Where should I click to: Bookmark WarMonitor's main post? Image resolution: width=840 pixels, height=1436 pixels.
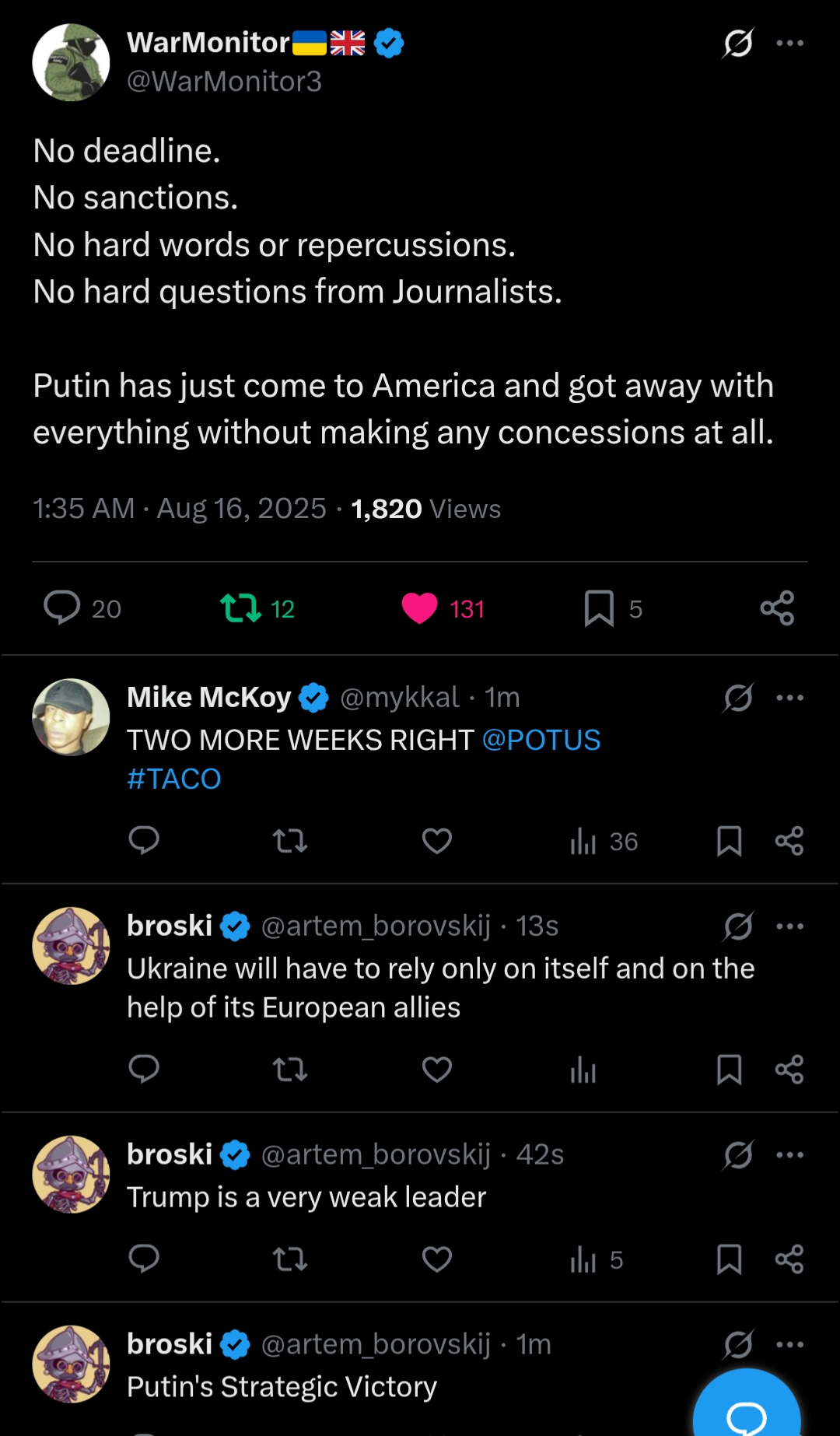tap(599, 608)
